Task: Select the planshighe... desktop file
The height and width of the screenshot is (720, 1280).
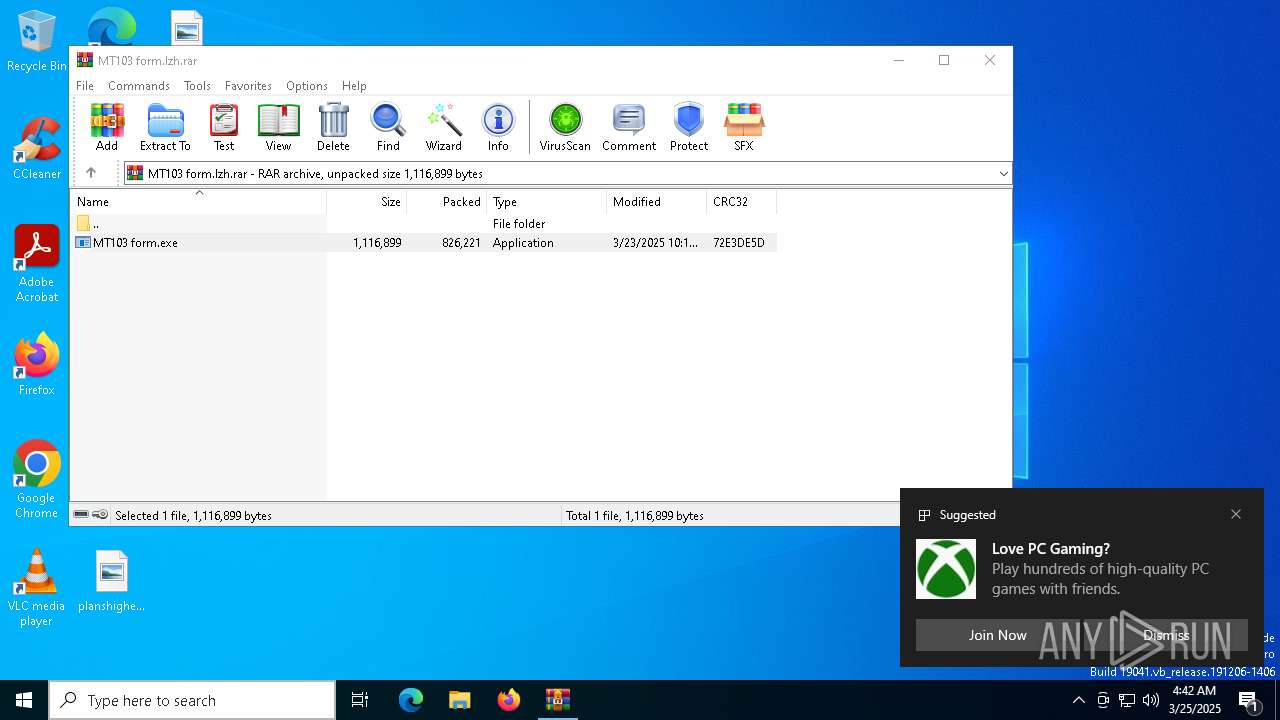Action: pyautogui.click(x=111, y=581)
